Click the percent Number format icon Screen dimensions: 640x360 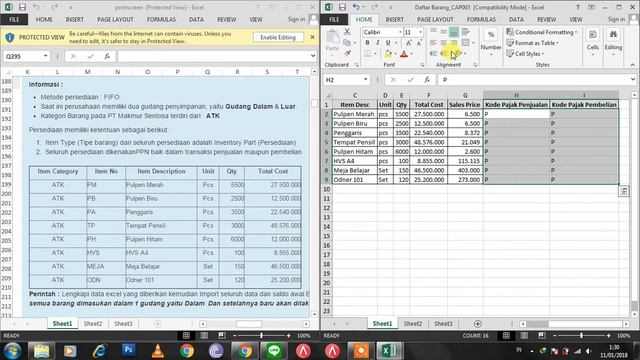(x=491, y=35)
